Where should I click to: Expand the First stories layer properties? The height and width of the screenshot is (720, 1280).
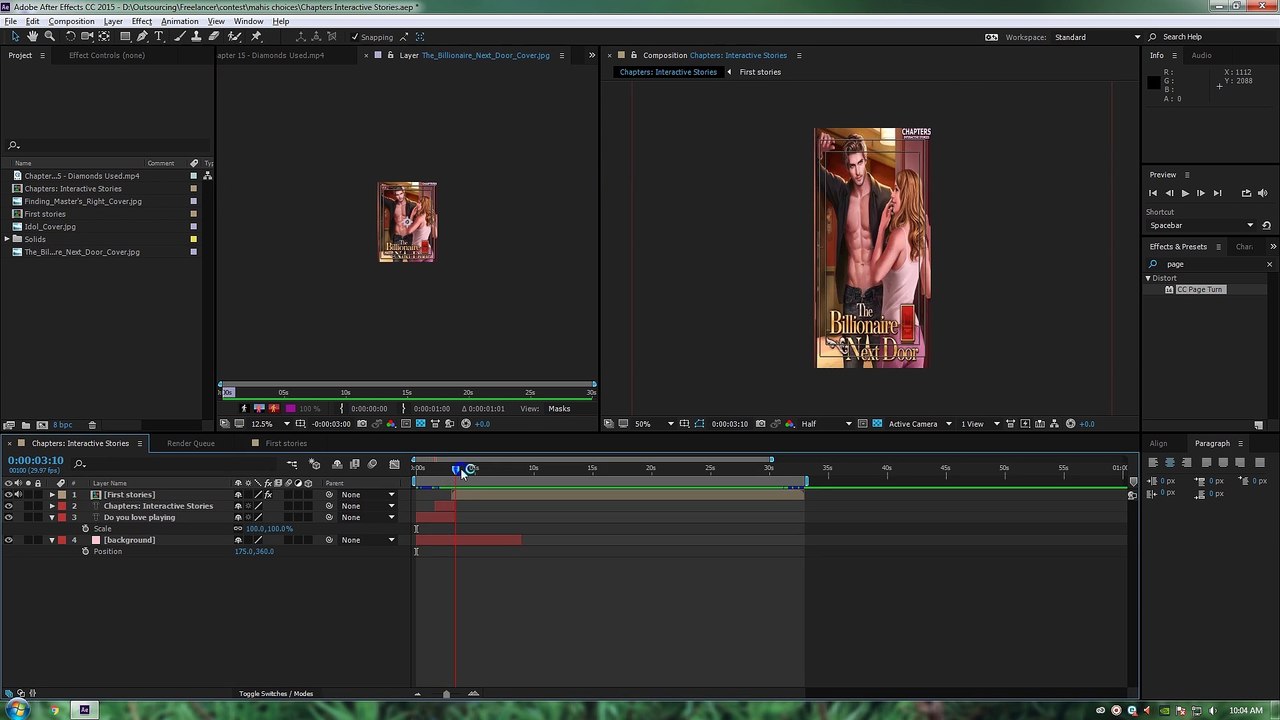point(52,495)
